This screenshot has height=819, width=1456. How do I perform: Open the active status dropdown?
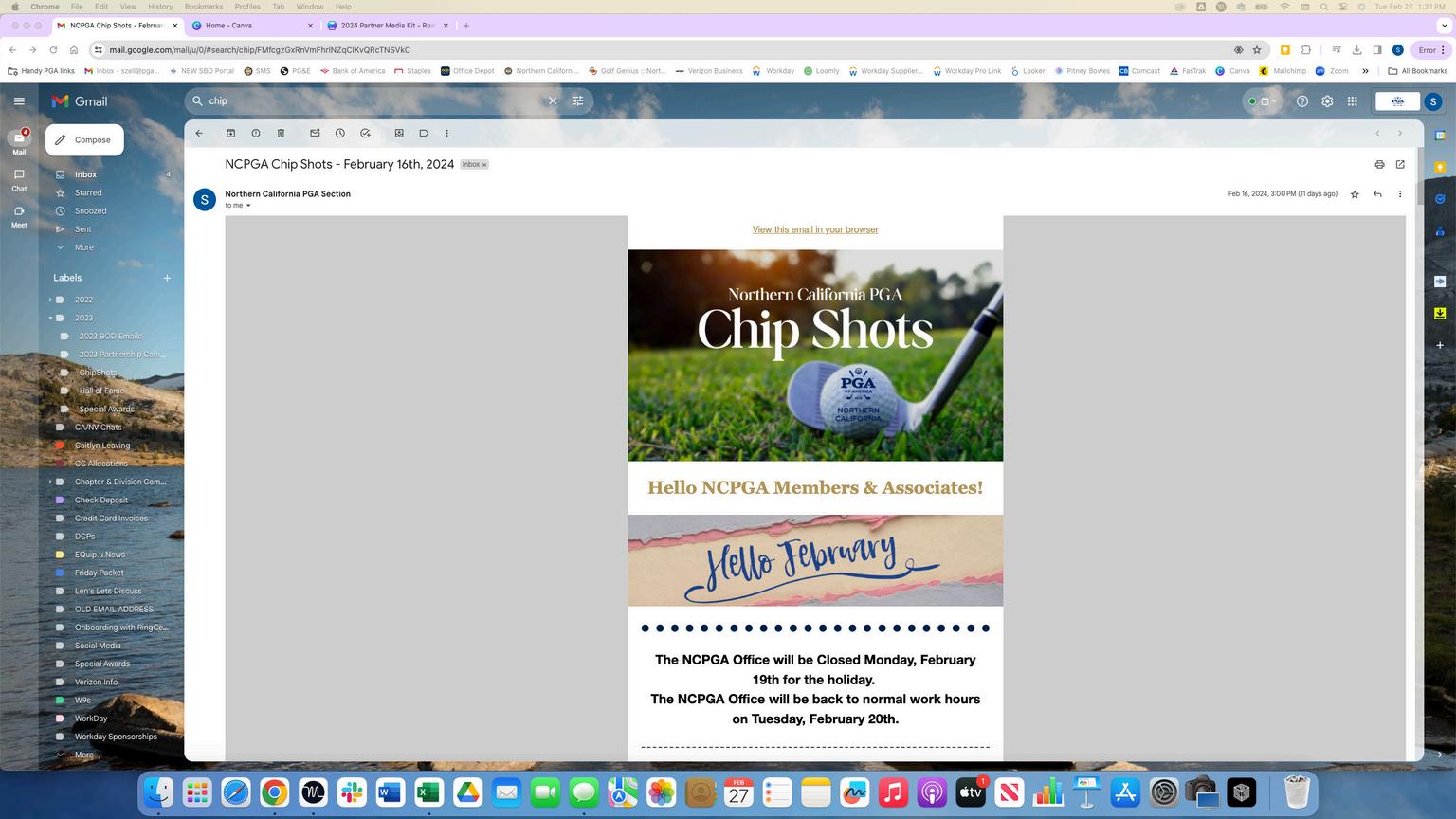point(1263,101)
